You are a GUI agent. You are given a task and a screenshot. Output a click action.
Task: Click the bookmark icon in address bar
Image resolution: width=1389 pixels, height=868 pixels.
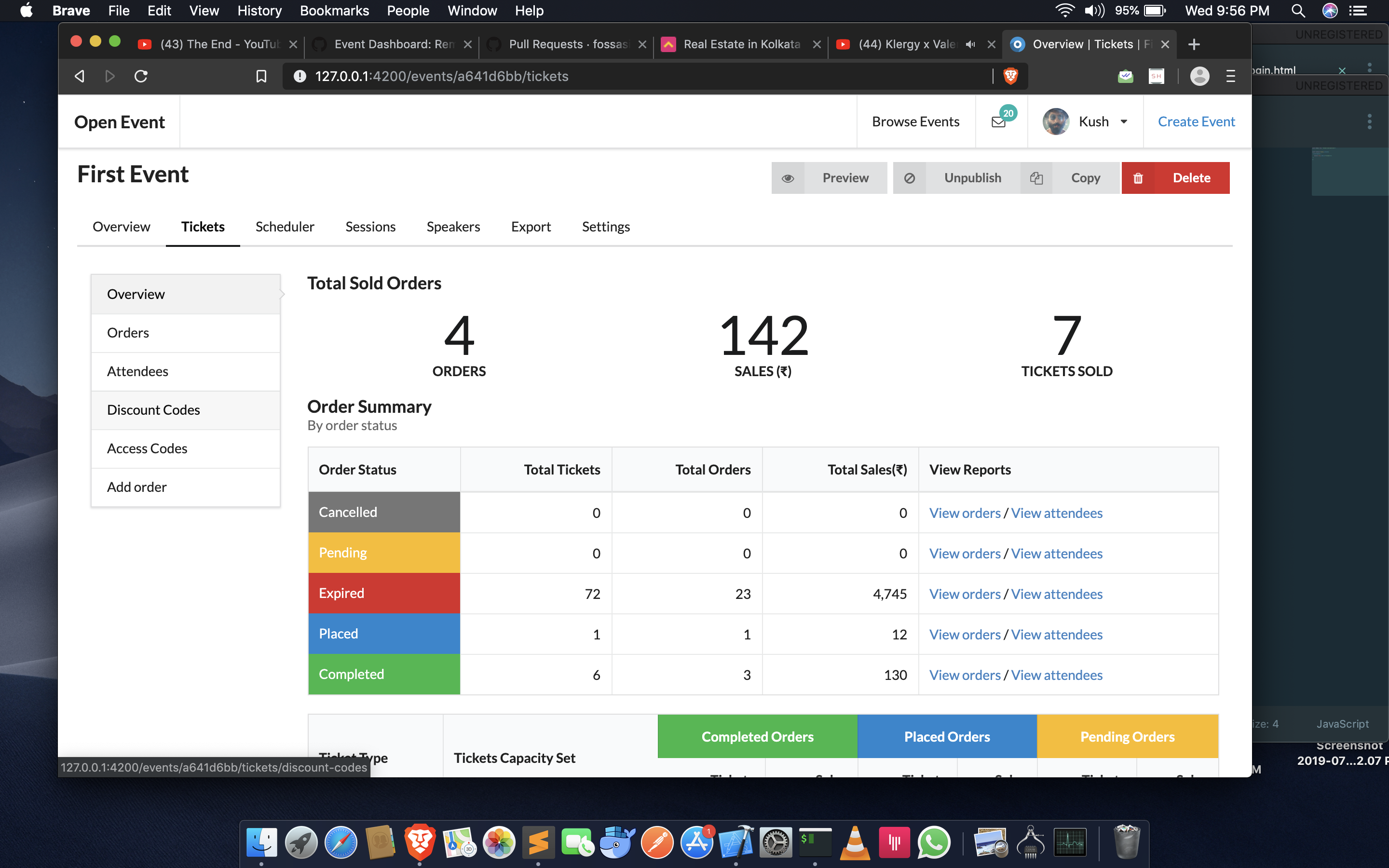click(x=261, y=76)
